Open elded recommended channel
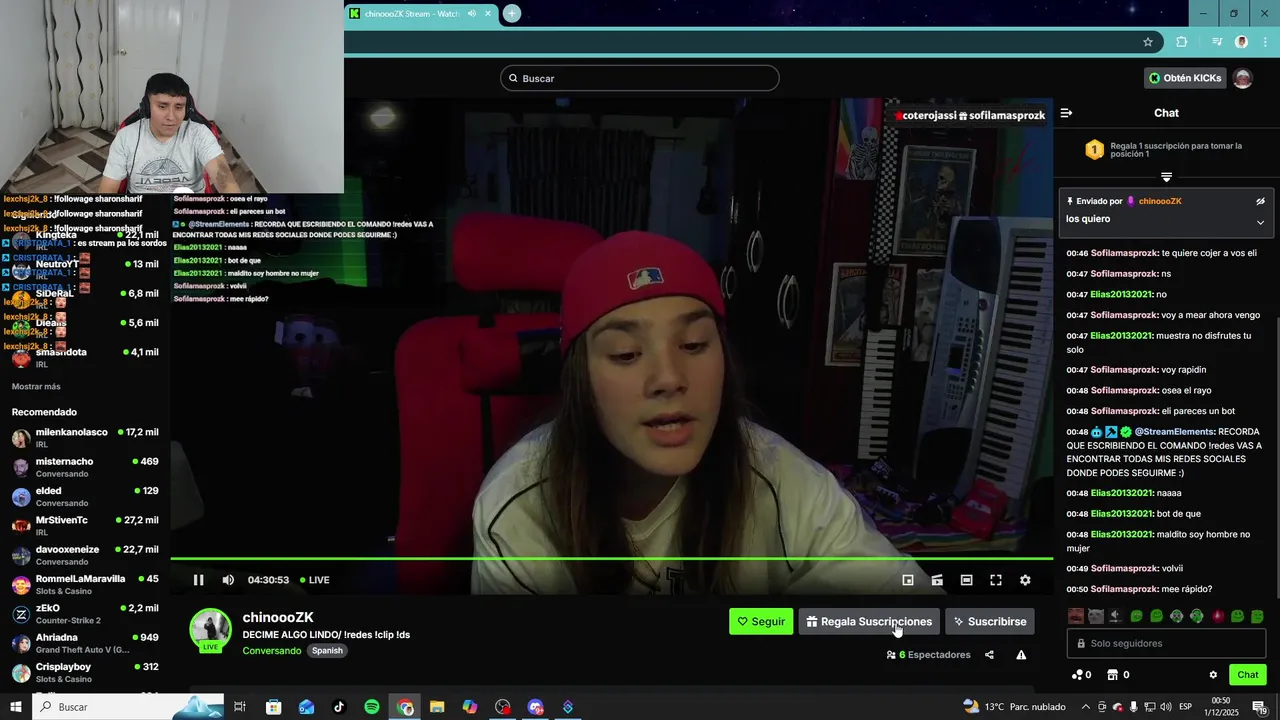This screenshot has width=1280, height=720. pos(85,496)
